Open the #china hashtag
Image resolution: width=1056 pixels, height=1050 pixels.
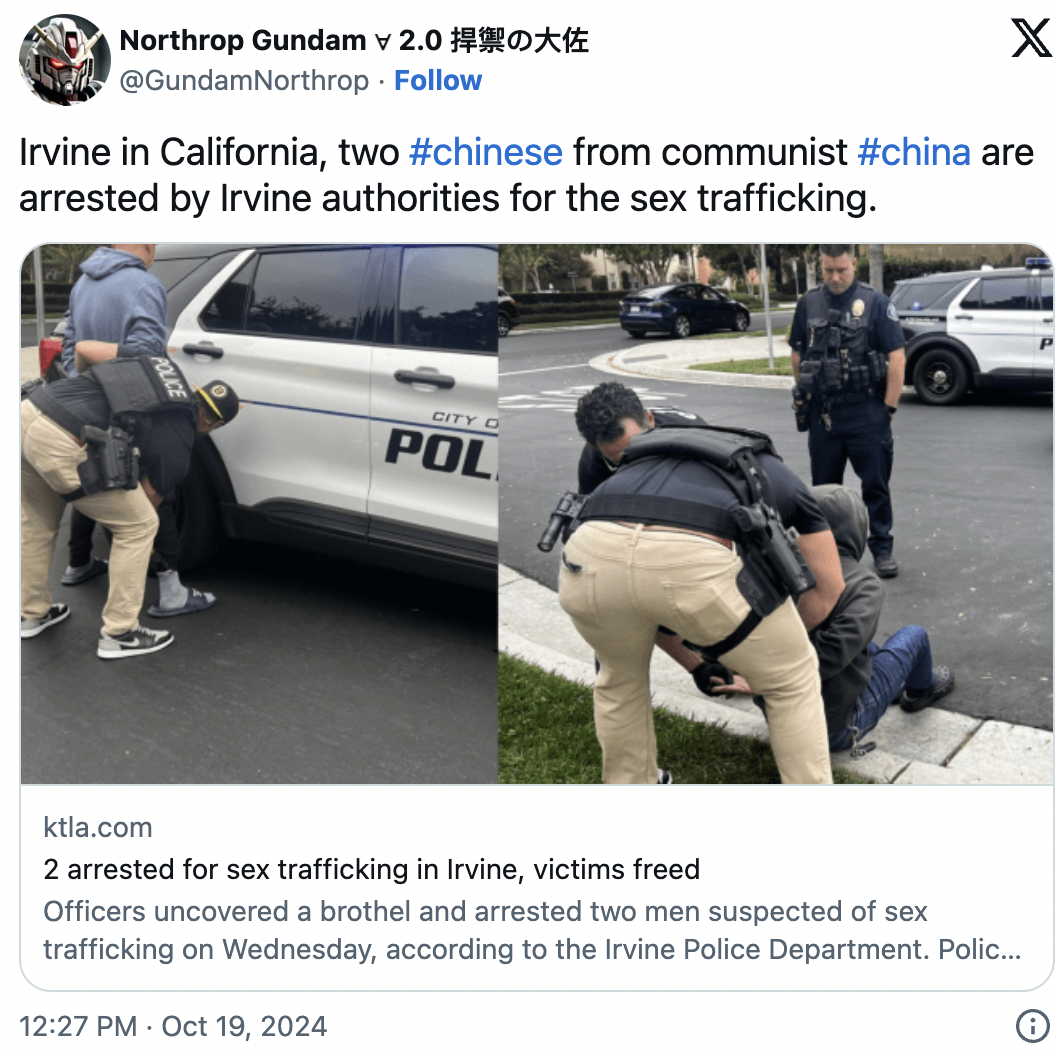coord(914,152)
